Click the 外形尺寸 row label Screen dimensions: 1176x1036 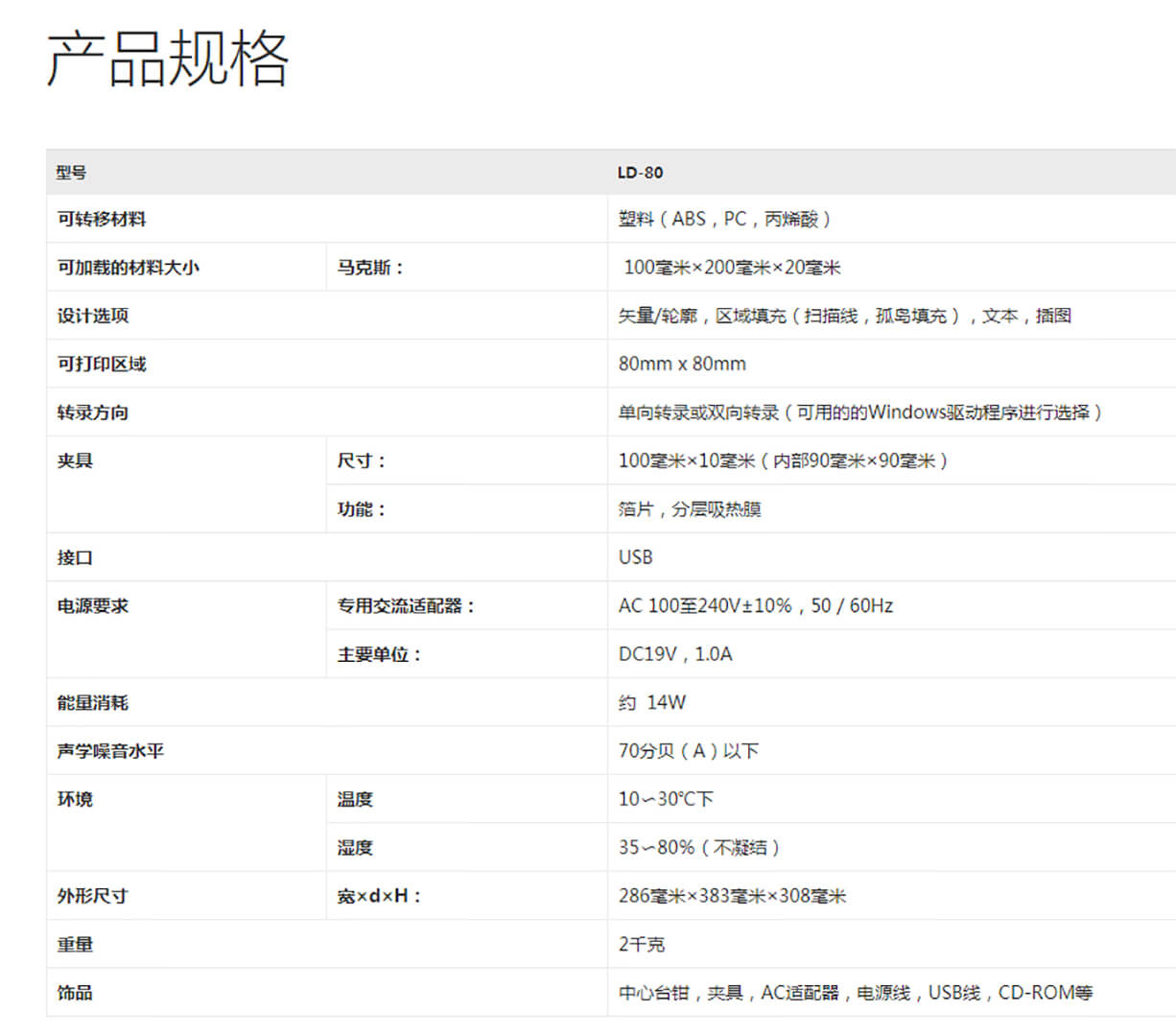pos(93,896)
